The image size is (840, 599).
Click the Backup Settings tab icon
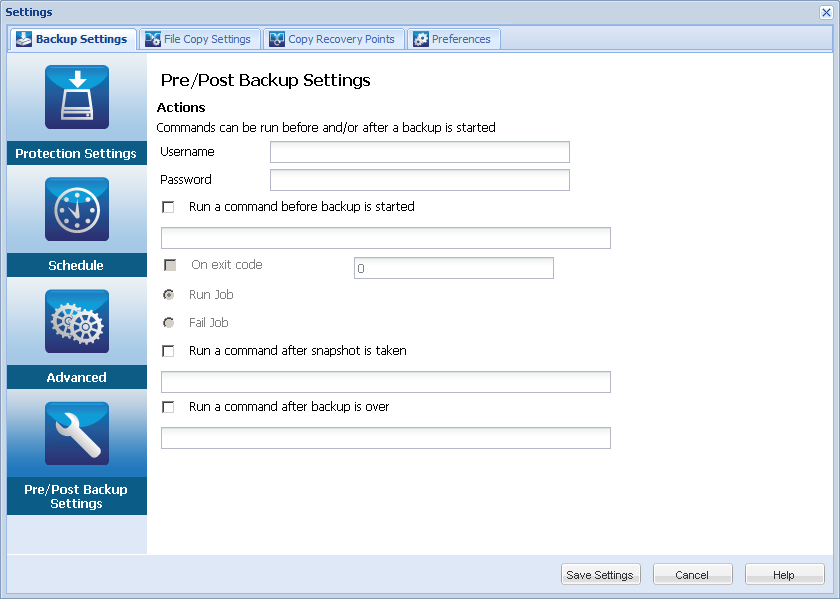coord(23,39)
